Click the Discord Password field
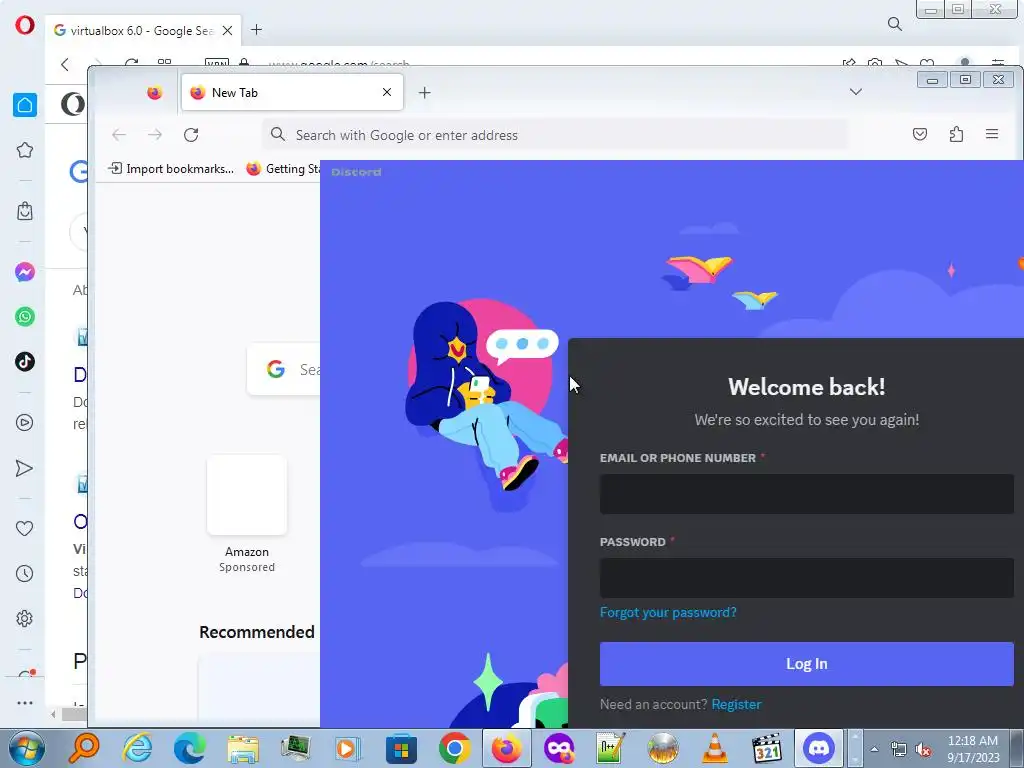 point(807,578)
